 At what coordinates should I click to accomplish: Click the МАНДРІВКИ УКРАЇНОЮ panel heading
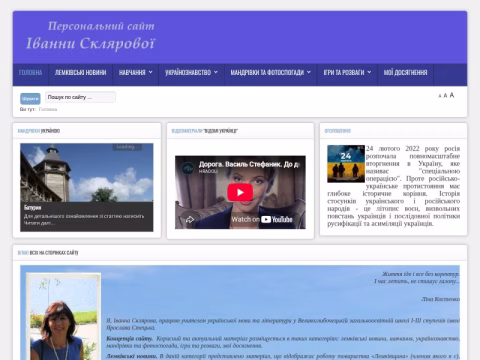click(39, 131)
